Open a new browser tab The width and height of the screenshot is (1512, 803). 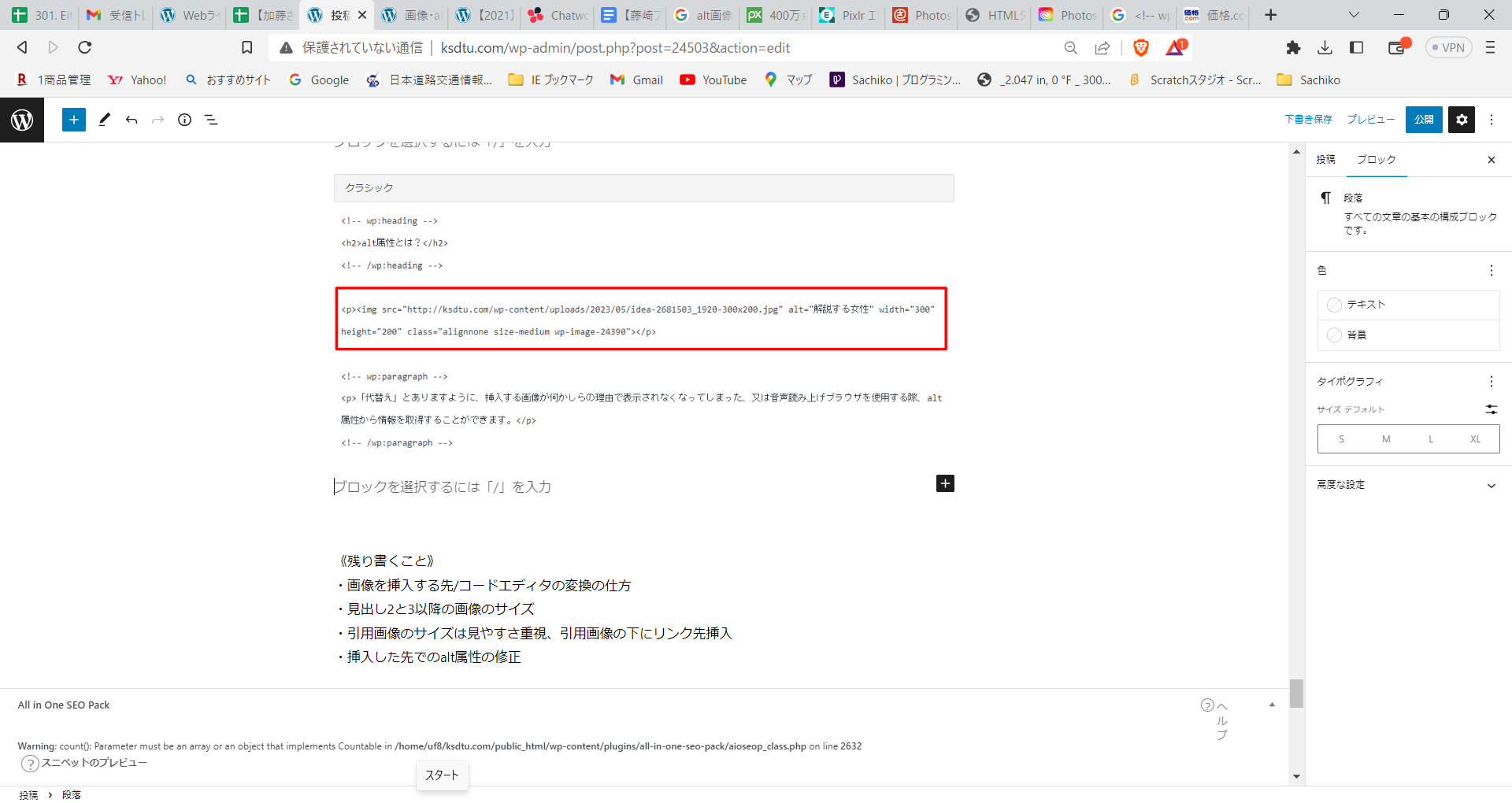pyautogui.click(x=1270, y=15)
